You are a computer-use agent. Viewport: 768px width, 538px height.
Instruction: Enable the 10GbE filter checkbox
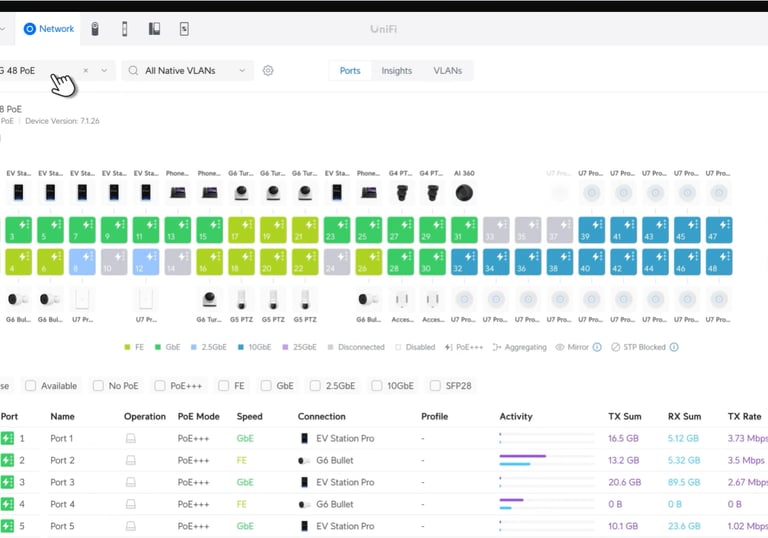tap(377, 386)
